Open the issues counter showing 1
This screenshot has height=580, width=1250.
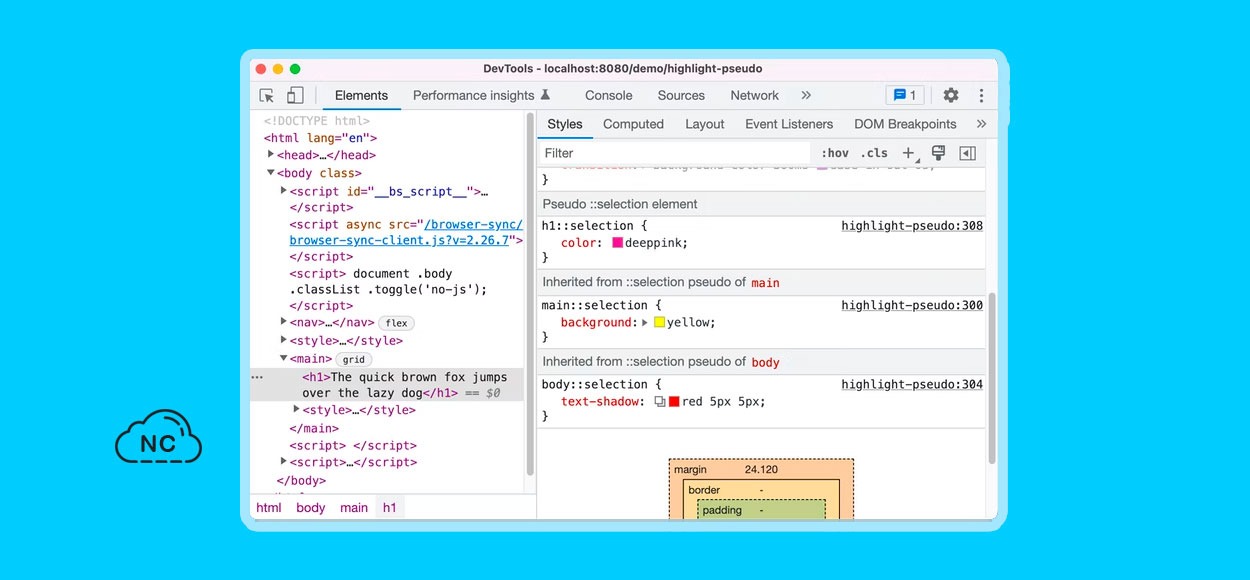[904, 95]
